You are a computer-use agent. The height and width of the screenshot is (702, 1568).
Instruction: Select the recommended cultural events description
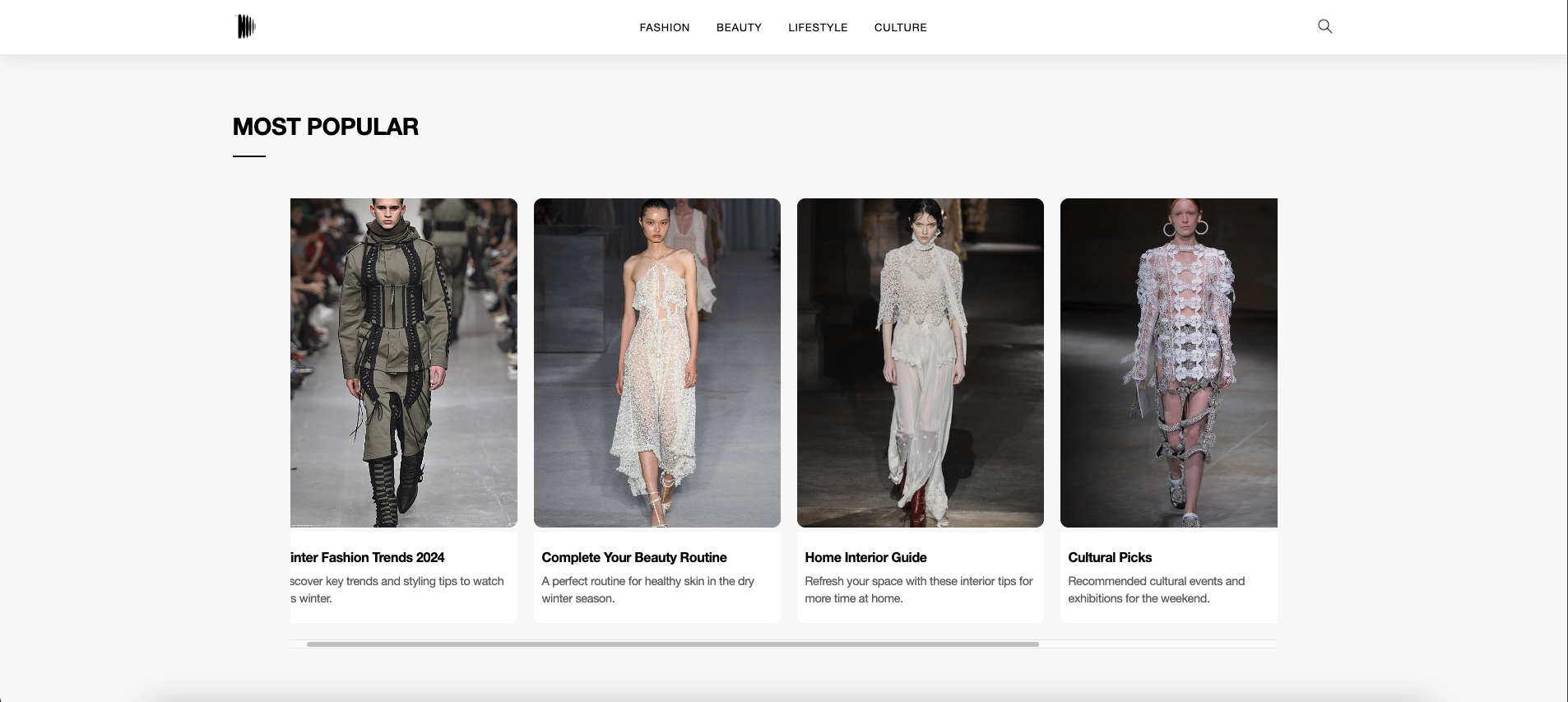point(1156,589)
